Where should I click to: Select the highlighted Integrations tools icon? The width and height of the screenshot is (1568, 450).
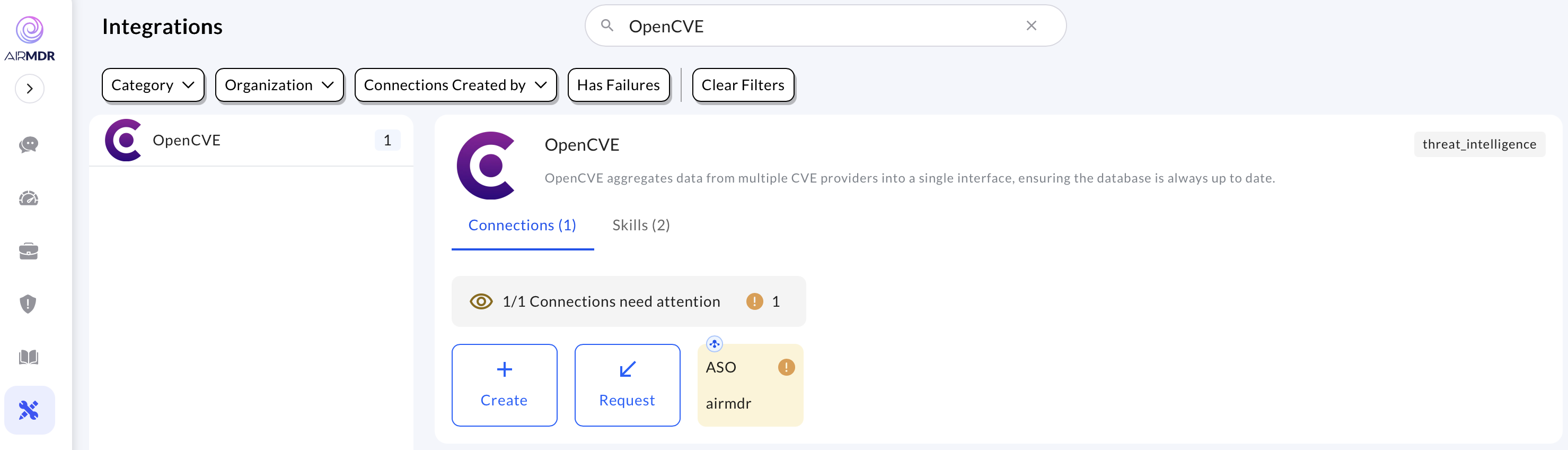(29, 410)
